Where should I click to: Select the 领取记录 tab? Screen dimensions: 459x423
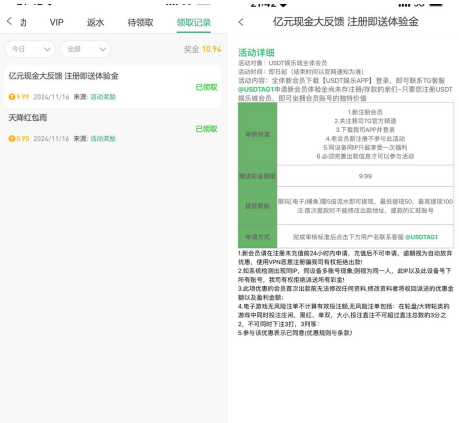pyautogui.click(x=194, y=22)
